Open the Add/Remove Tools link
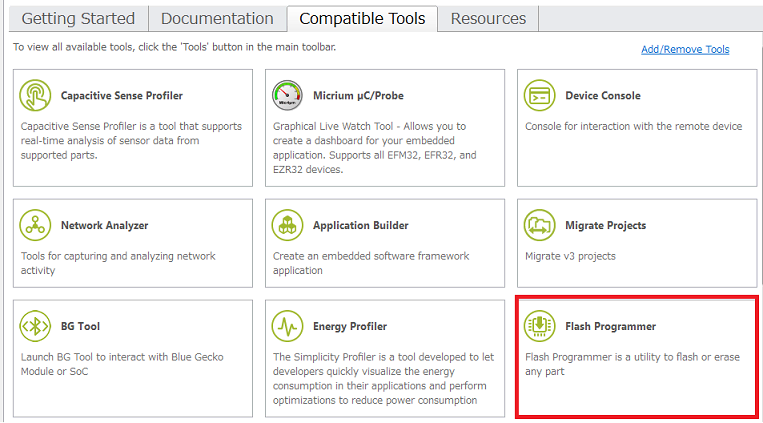This screenshot has width=763, height=423. pos(685,49)
